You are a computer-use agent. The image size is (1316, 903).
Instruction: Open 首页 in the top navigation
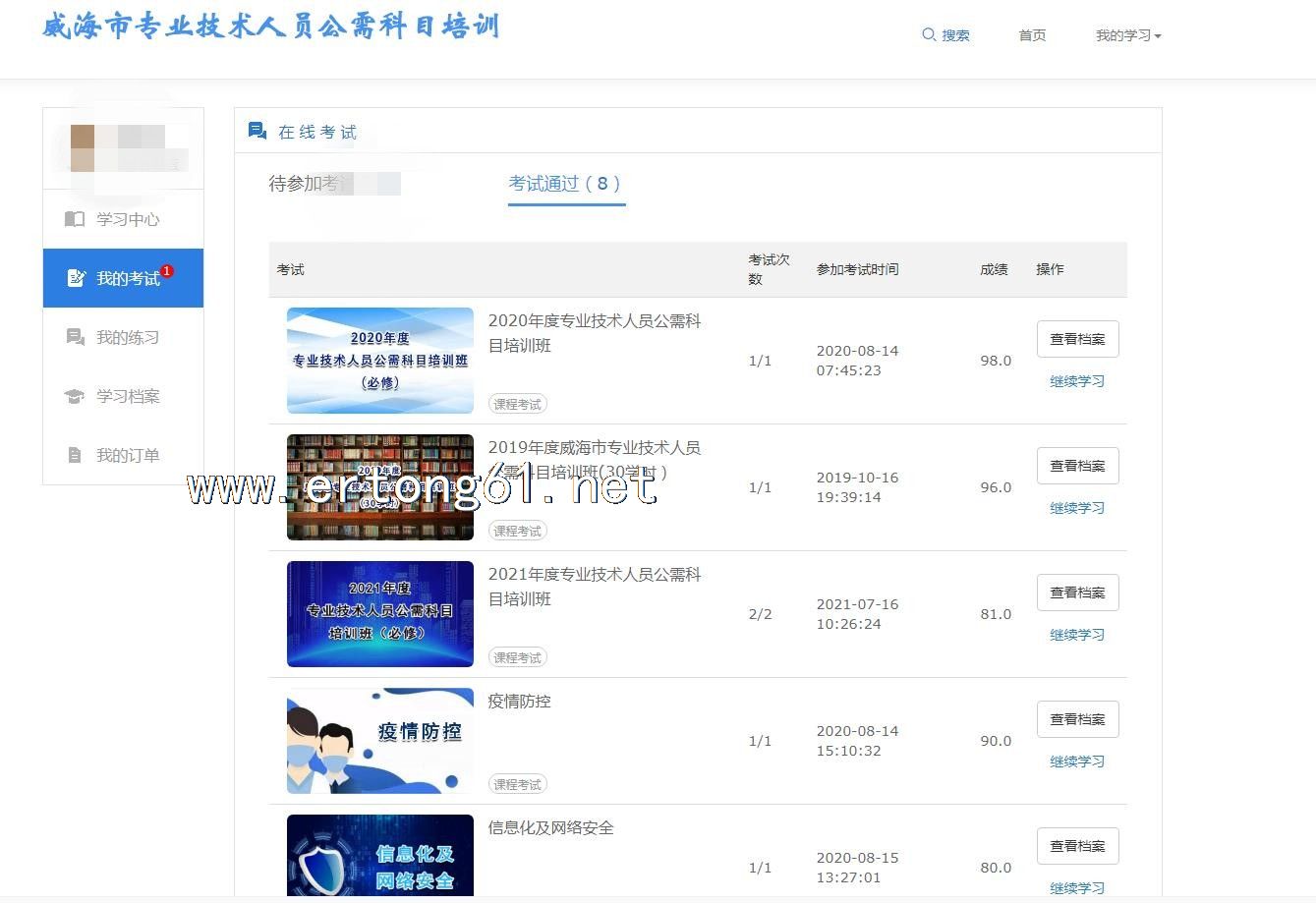(1032, 35)
